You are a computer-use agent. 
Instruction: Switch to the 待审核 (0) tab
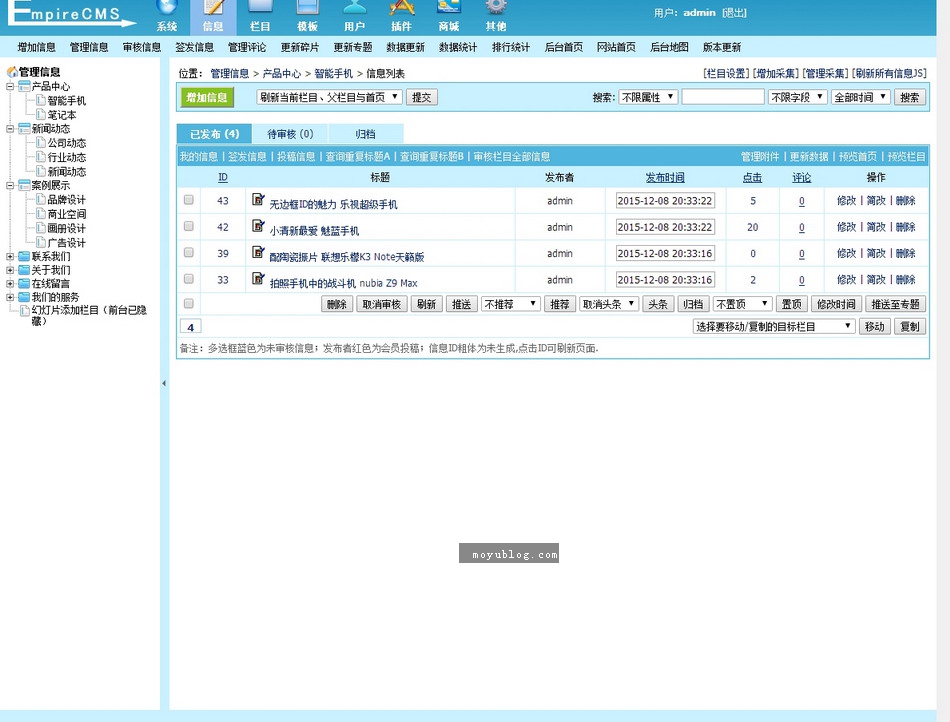point(290,134)
